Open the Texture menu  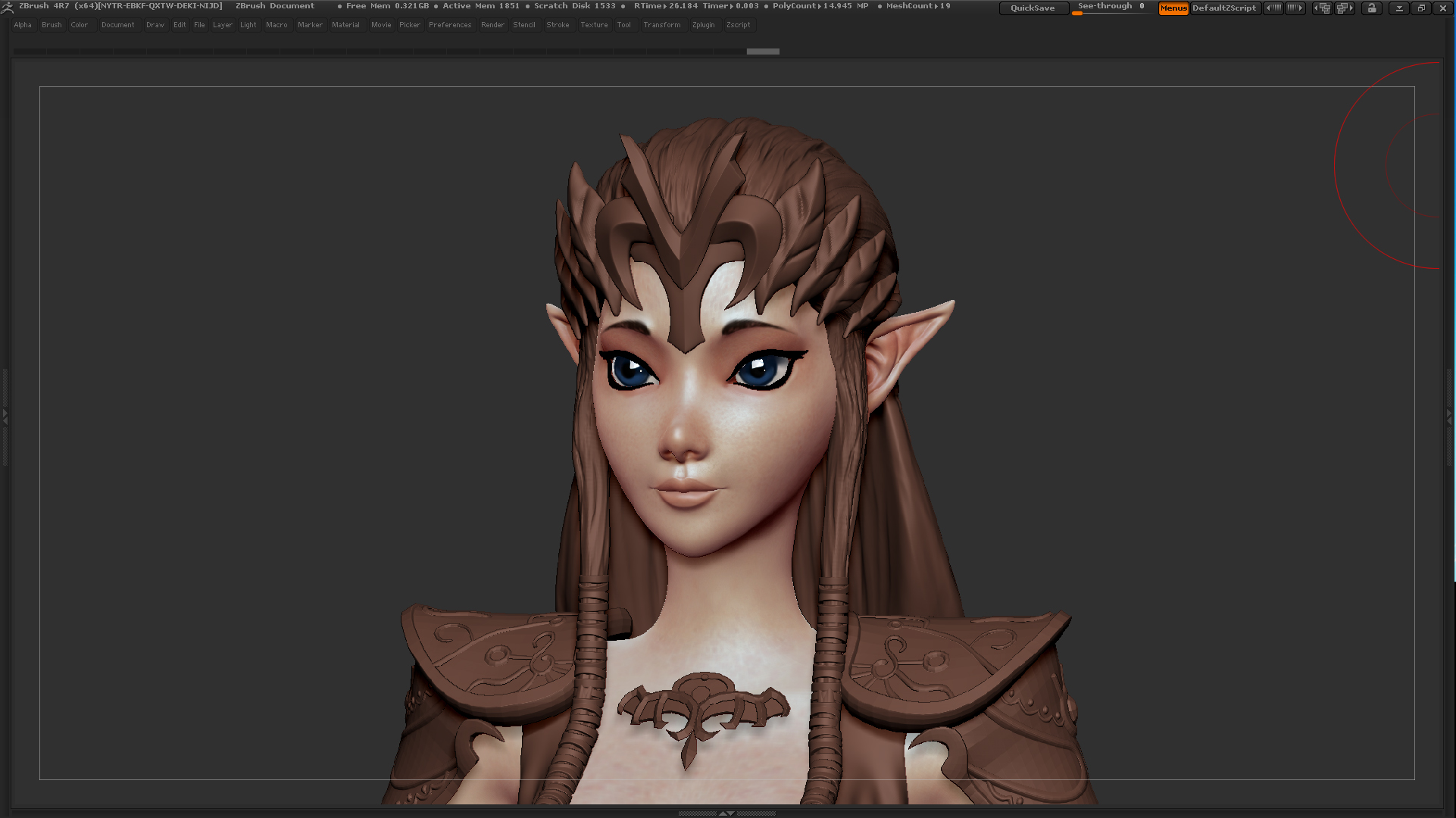coord(594,25)
